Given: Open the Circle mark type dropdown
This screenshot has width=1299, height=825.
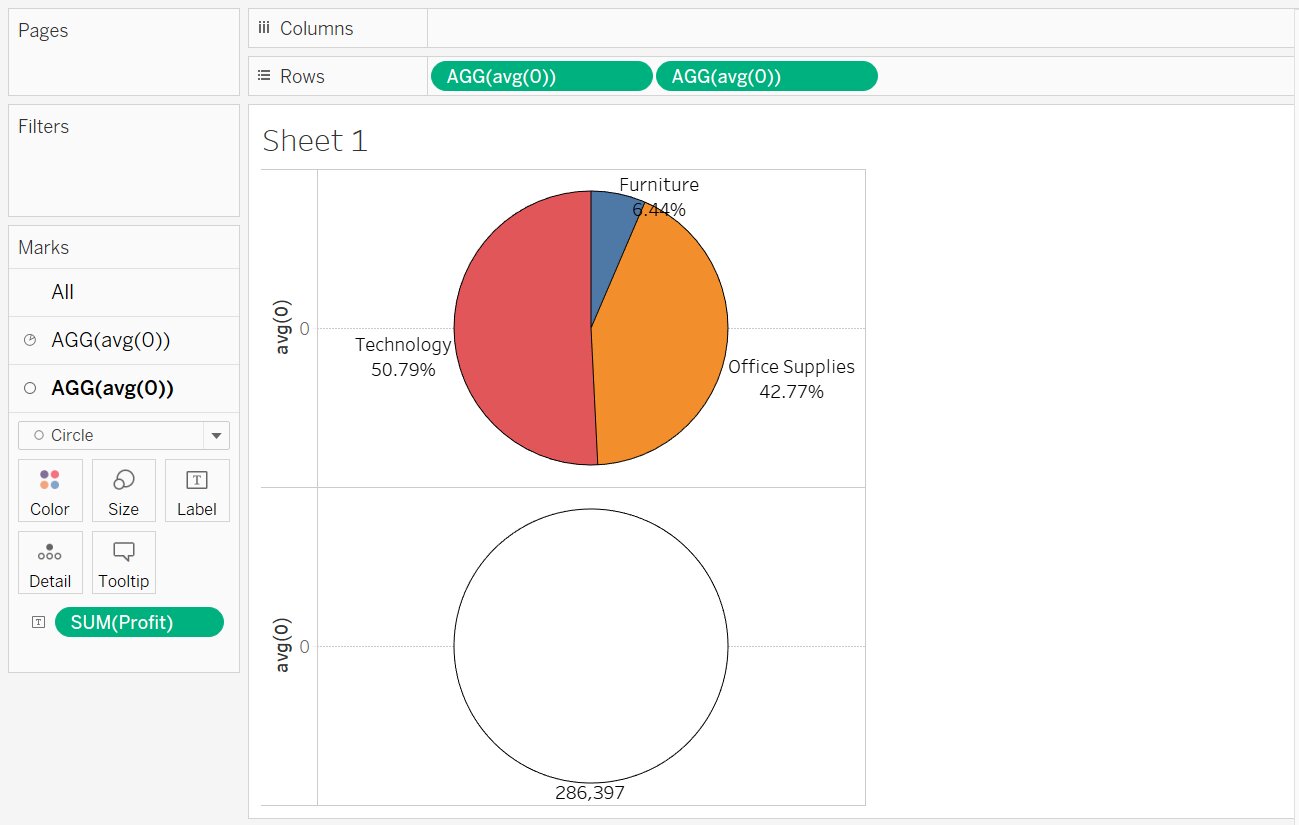Looking at the screenshot, I should 112,436.
